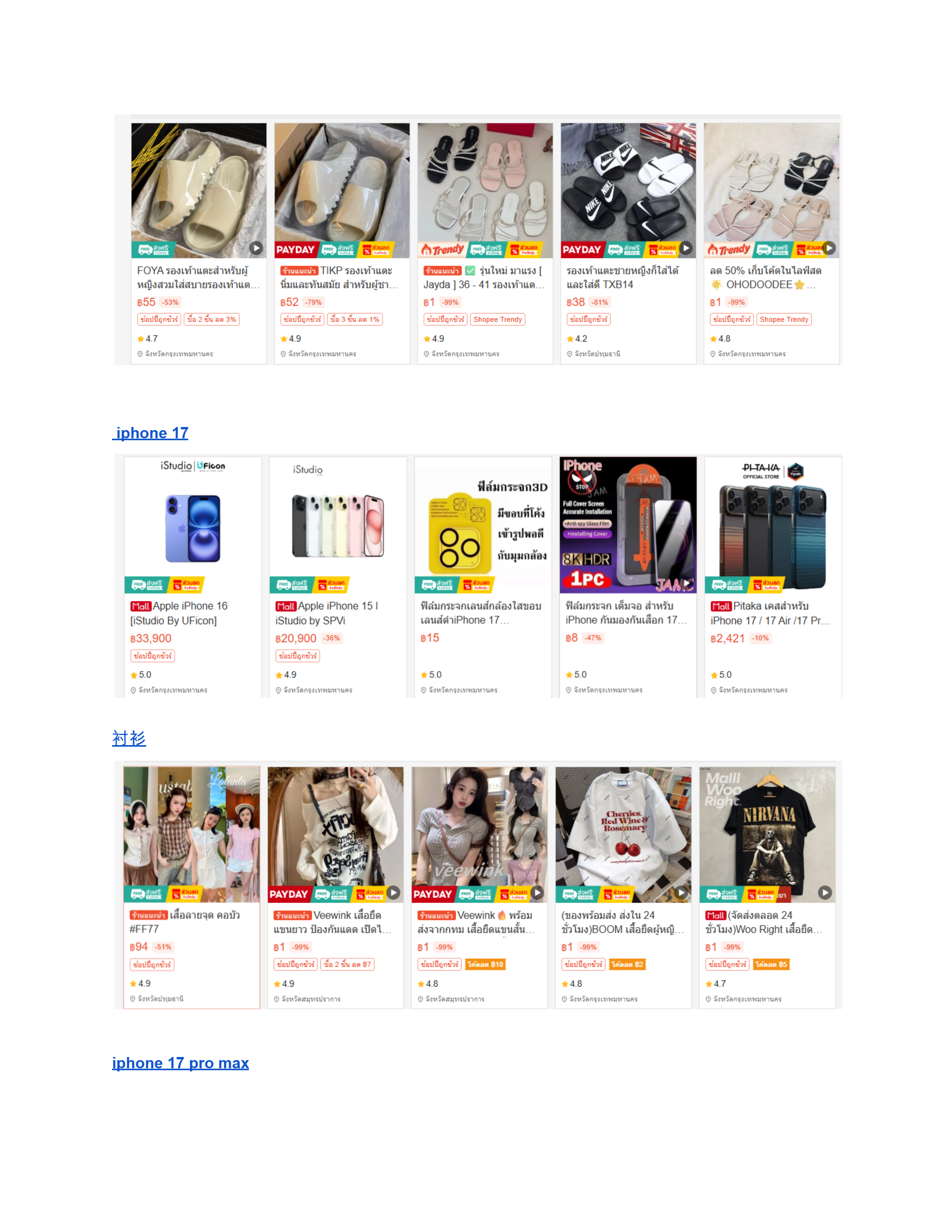Open the iphone 17 link

coord(150,433)
